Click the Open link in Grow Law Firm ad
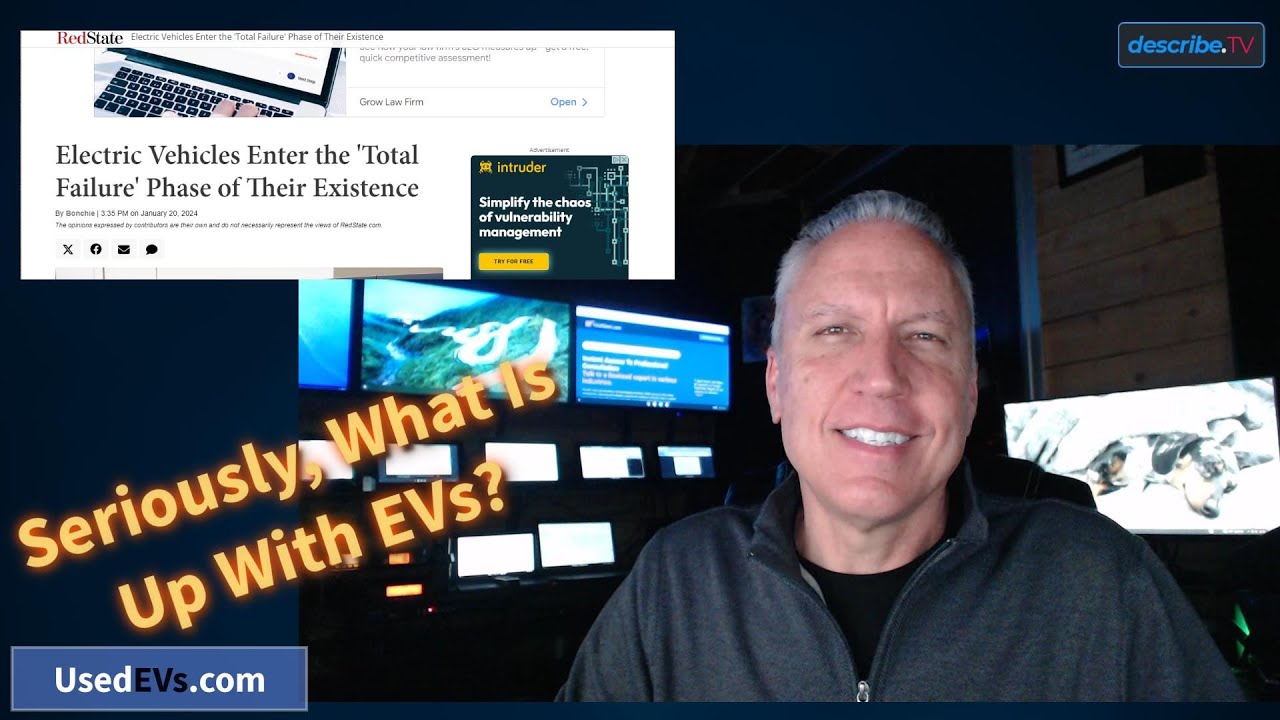 pyautogui.click(x=569, y=102)
